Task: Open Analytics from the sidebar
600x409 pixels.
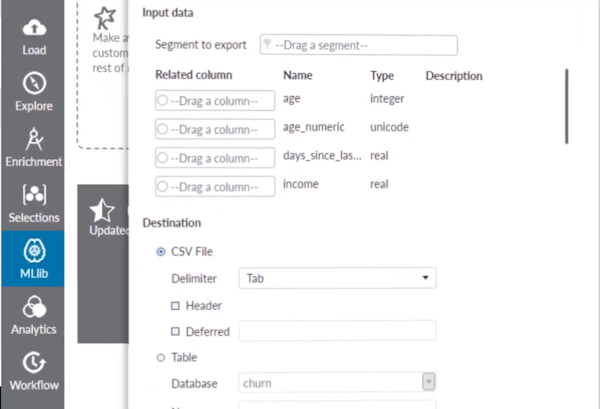Action: tap(33, 316)
